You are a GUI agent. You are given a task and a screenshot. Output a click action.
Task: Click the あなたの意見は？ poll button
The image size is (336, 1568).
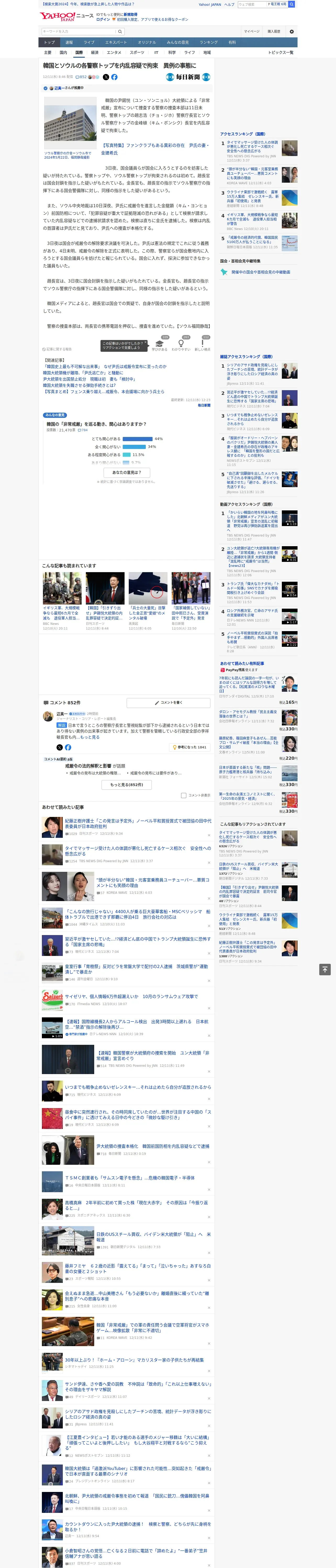(127, 472)
